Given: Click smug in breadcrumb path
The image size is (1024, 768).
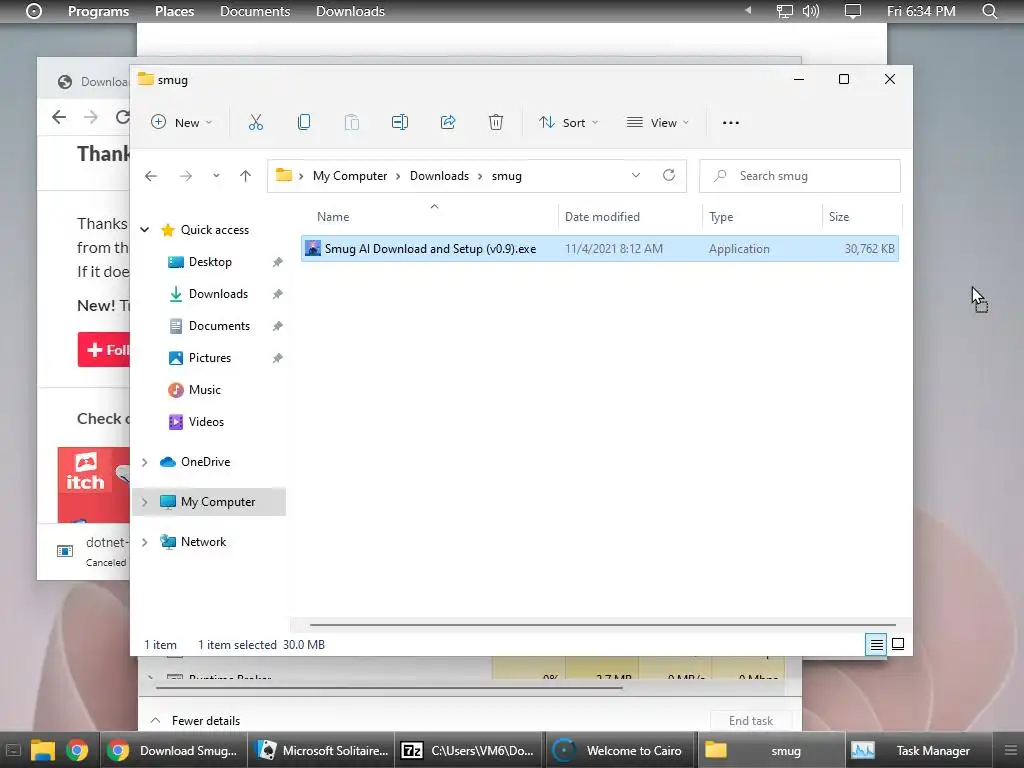Looking at the screenshot, I should pyautogui.click(x=507, y=176).
